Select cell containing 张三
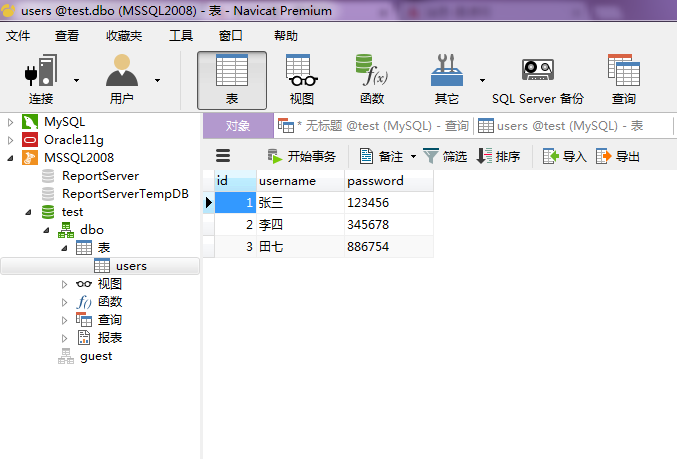 [x=301, y=203]
